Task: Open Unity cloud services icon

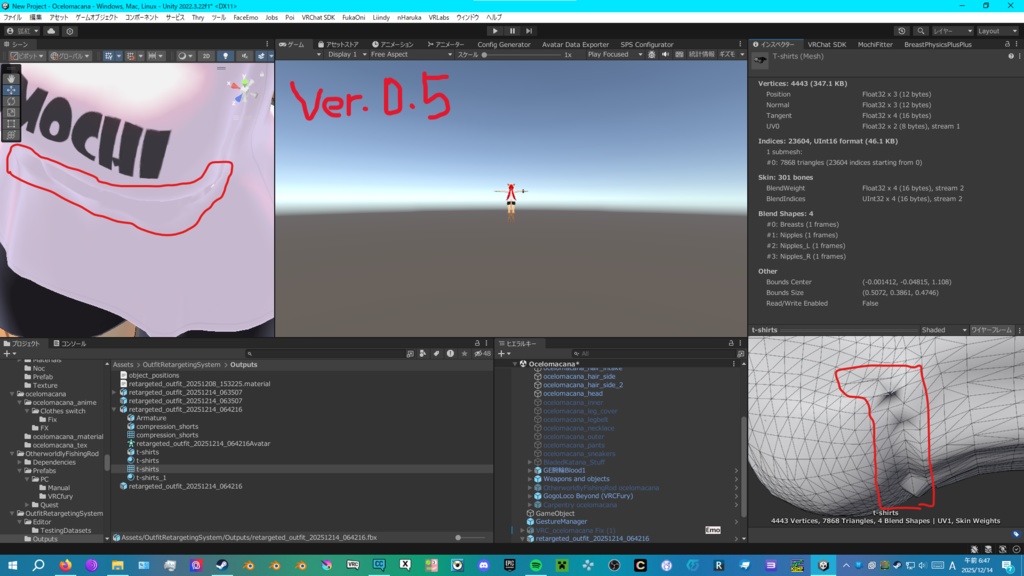Action: [x=52, y=31]
